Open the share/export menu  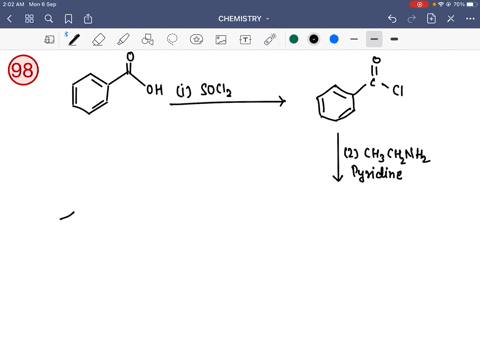88,19
